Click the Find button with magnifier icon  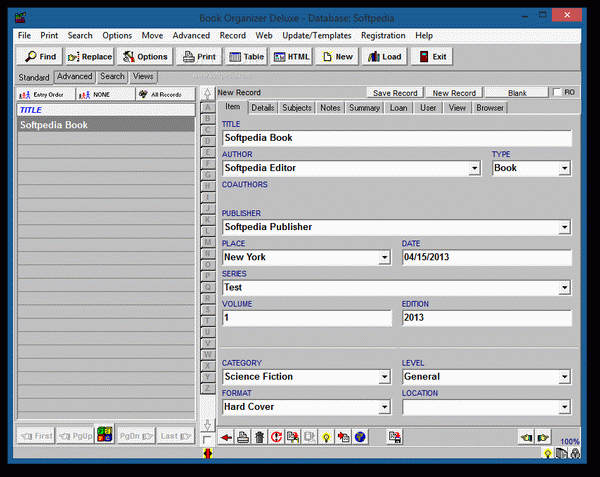(40, 57)
